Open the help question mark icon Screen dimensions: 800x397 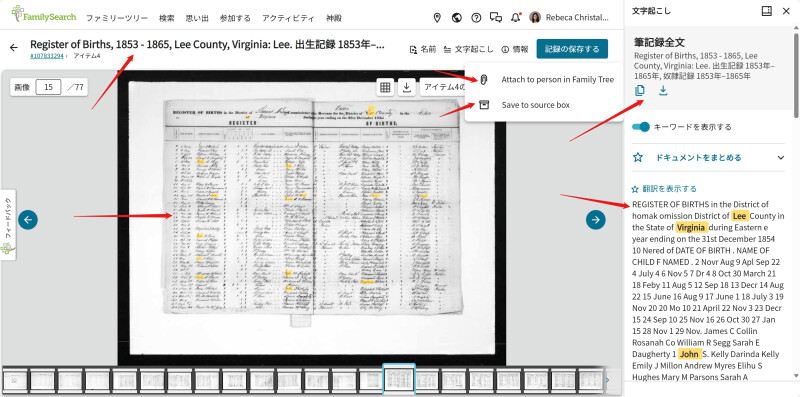coord(476,18)
